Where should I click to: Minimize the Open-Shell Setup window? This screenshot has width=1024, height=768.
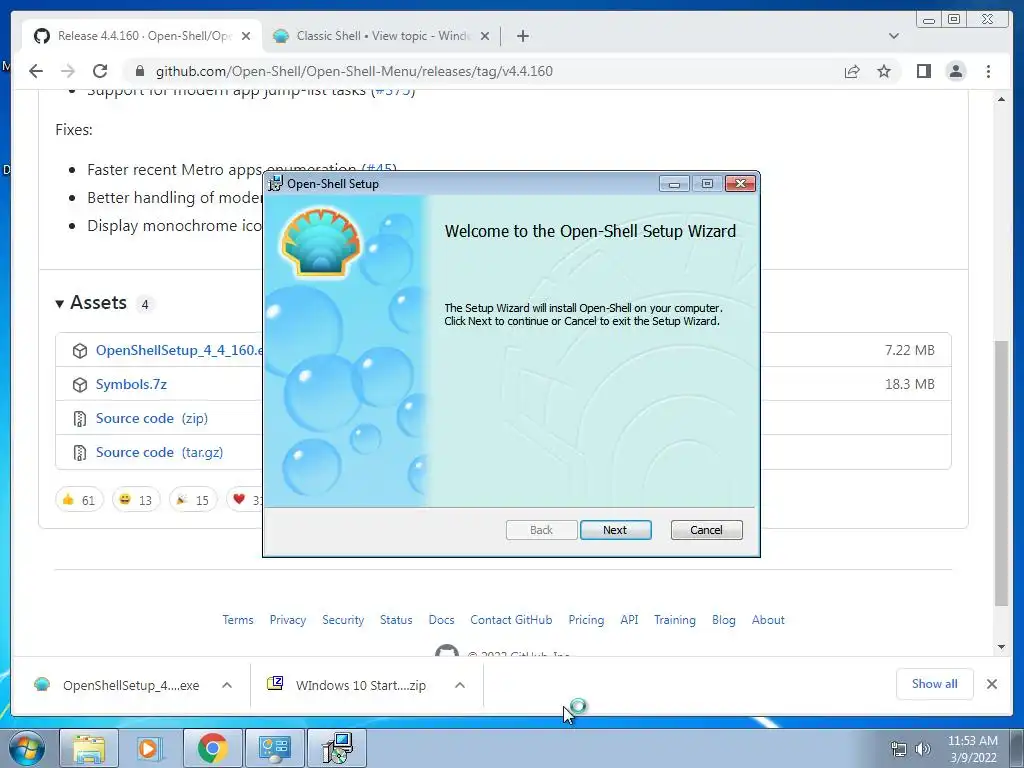674,184
